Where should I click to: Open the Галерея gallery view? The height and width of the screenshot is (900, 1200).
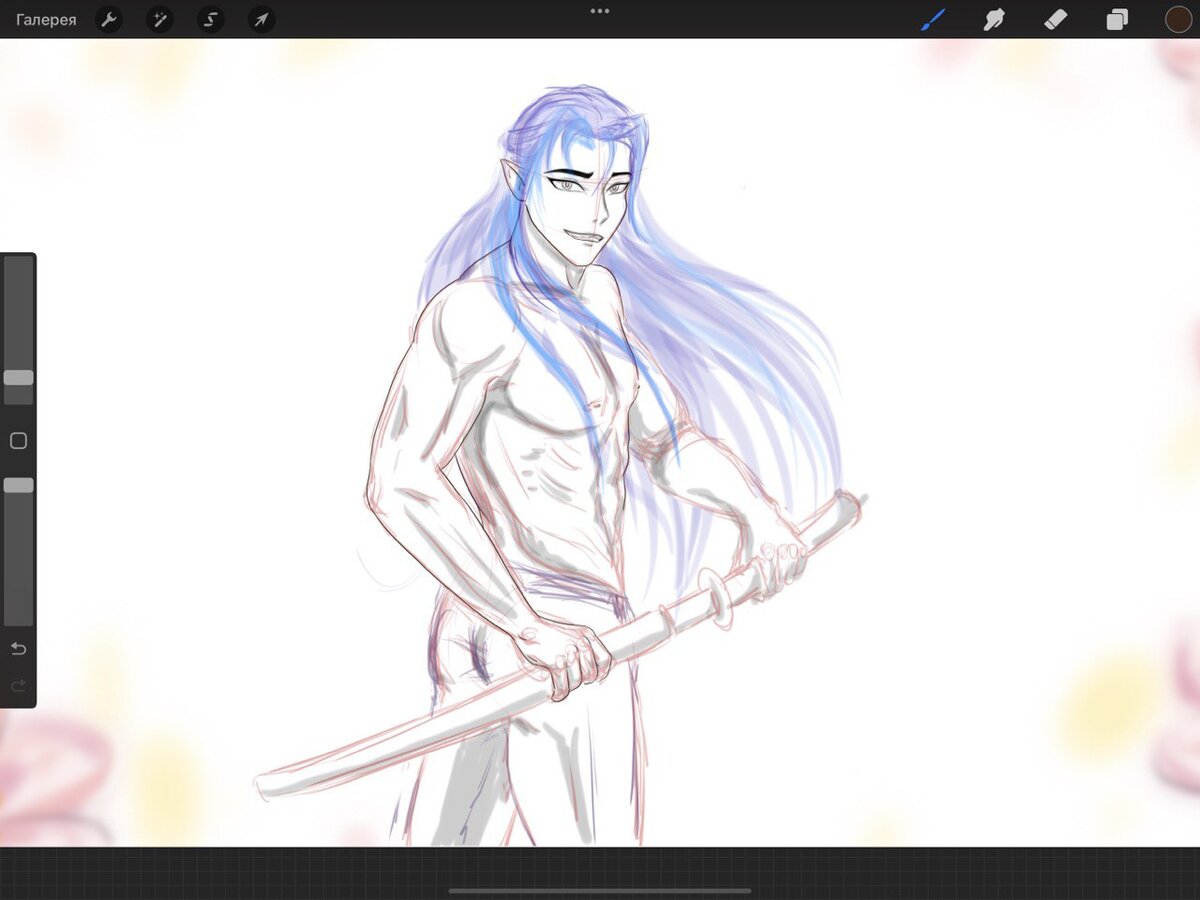coord(46,19)
